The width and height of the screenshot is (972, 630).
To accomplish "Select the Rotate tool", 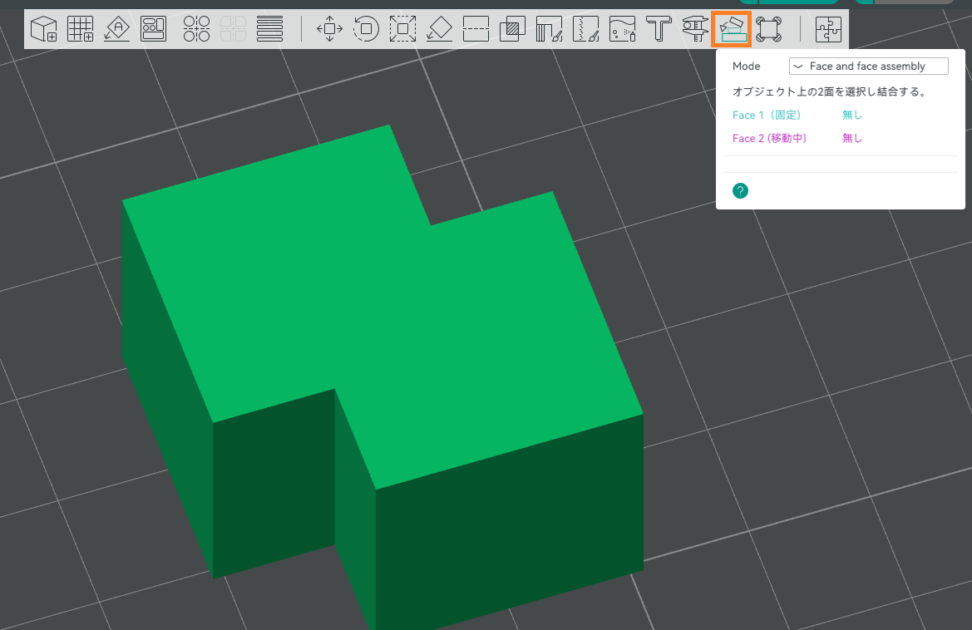I will 366,29.
